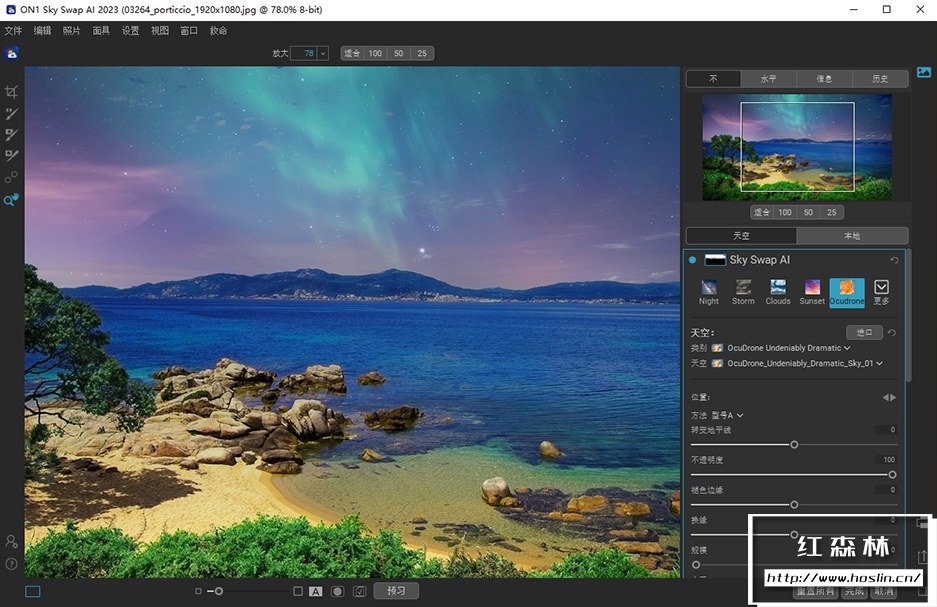Click the 进口 import button
The image size is (937, 607).
(x=863, y=332)
